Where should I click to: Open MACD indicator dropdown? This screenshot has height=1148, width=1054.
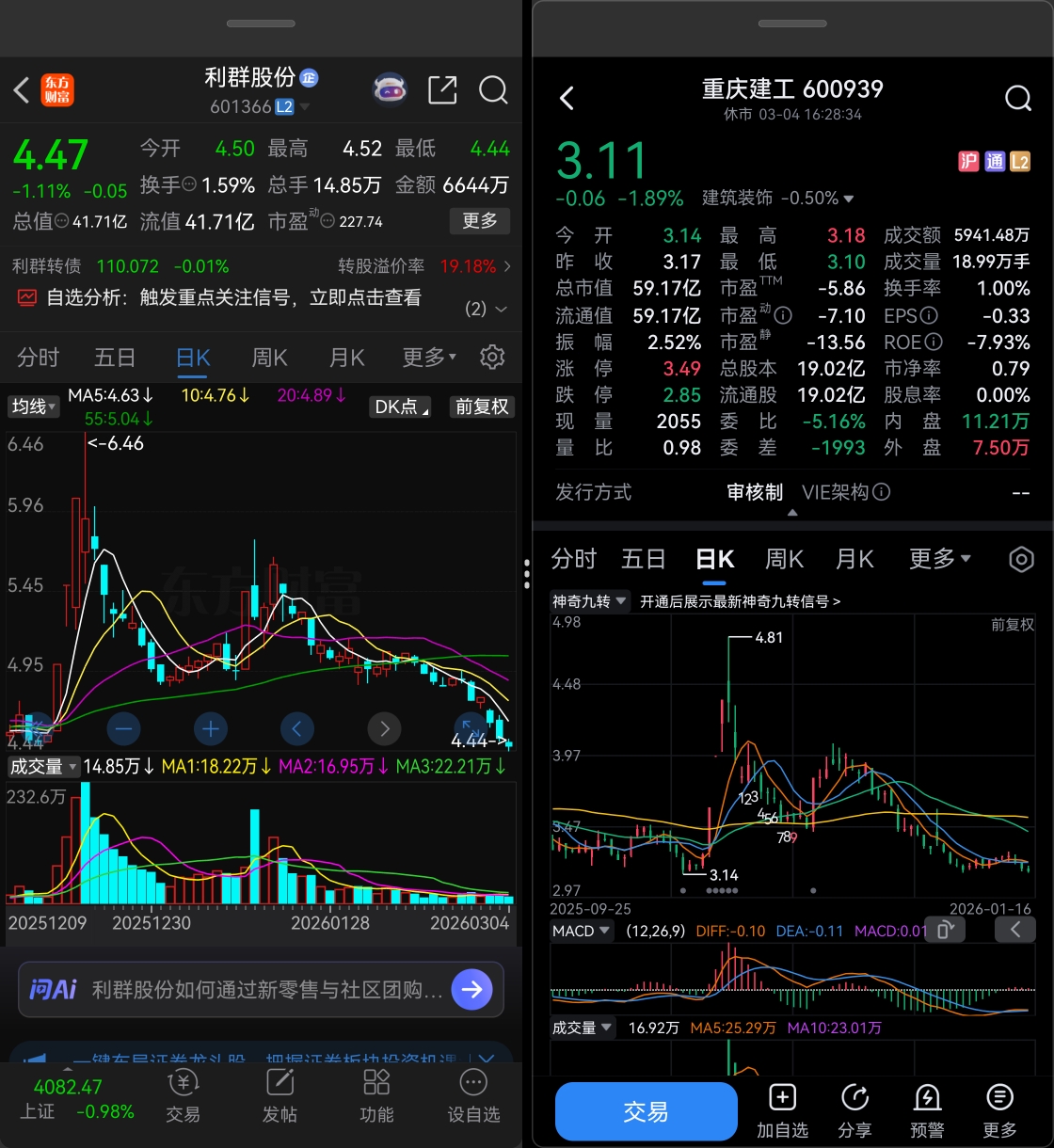click(x=581, y=931)
